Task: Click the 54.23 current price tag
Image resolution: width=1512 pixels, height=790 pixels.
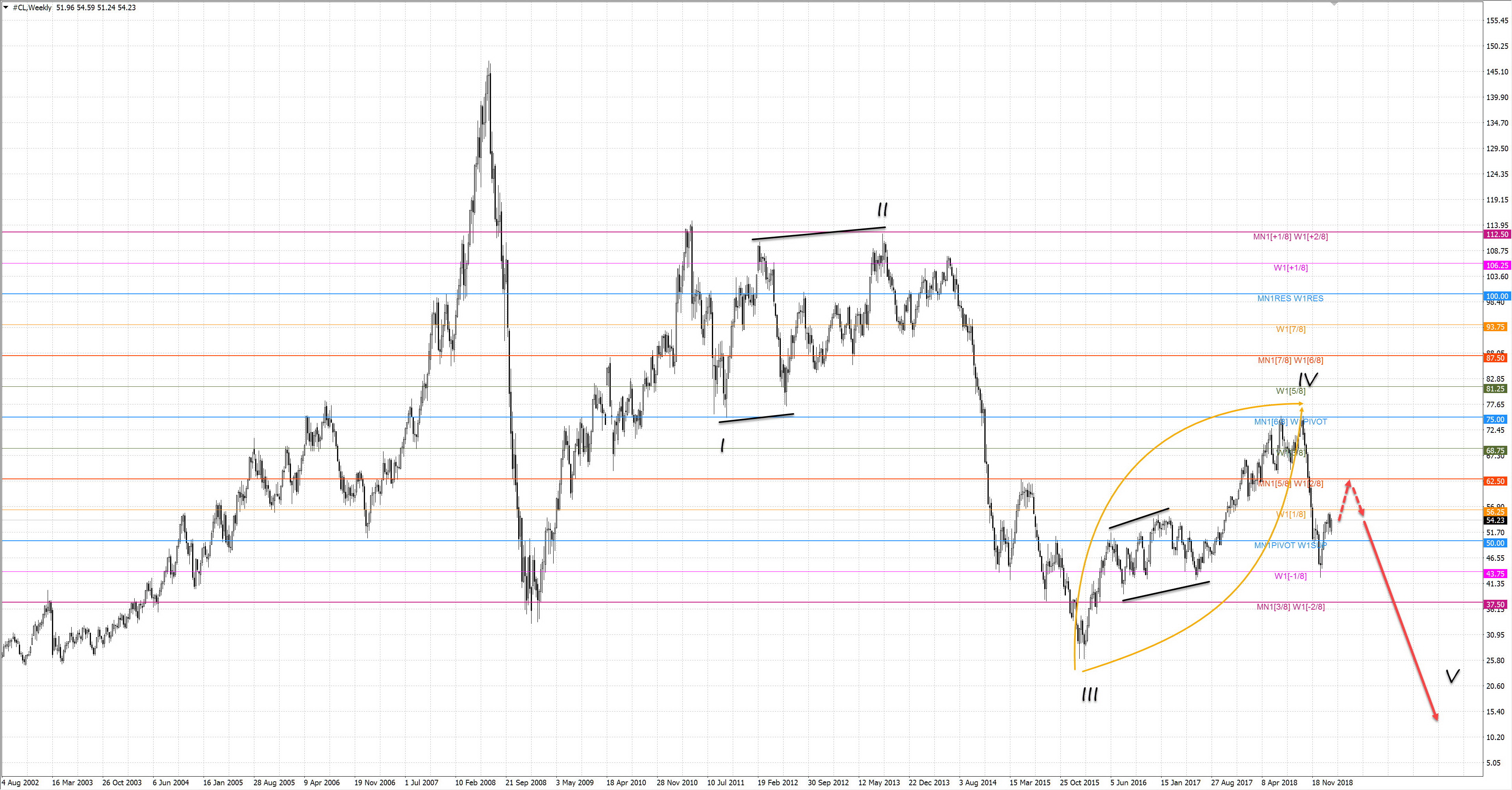Action: pos(1495,521)
